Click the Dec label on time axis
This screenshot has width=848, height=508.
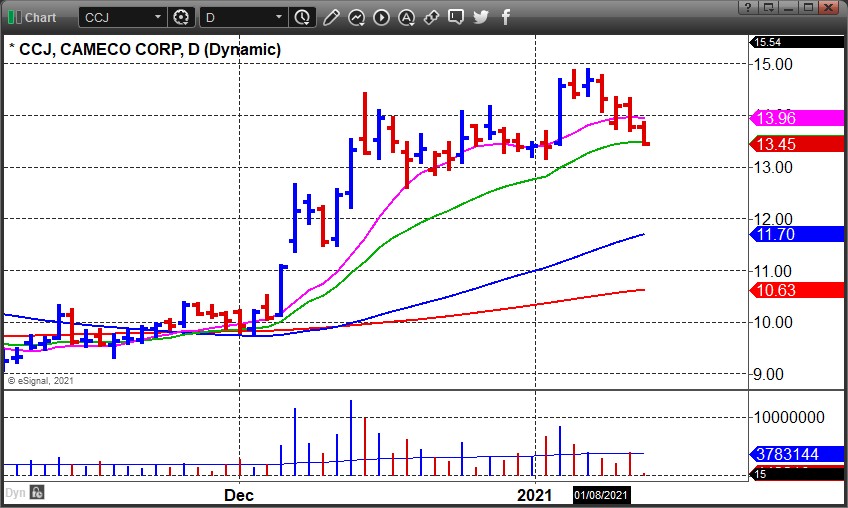pyautogui.click(x=238, y=495)
